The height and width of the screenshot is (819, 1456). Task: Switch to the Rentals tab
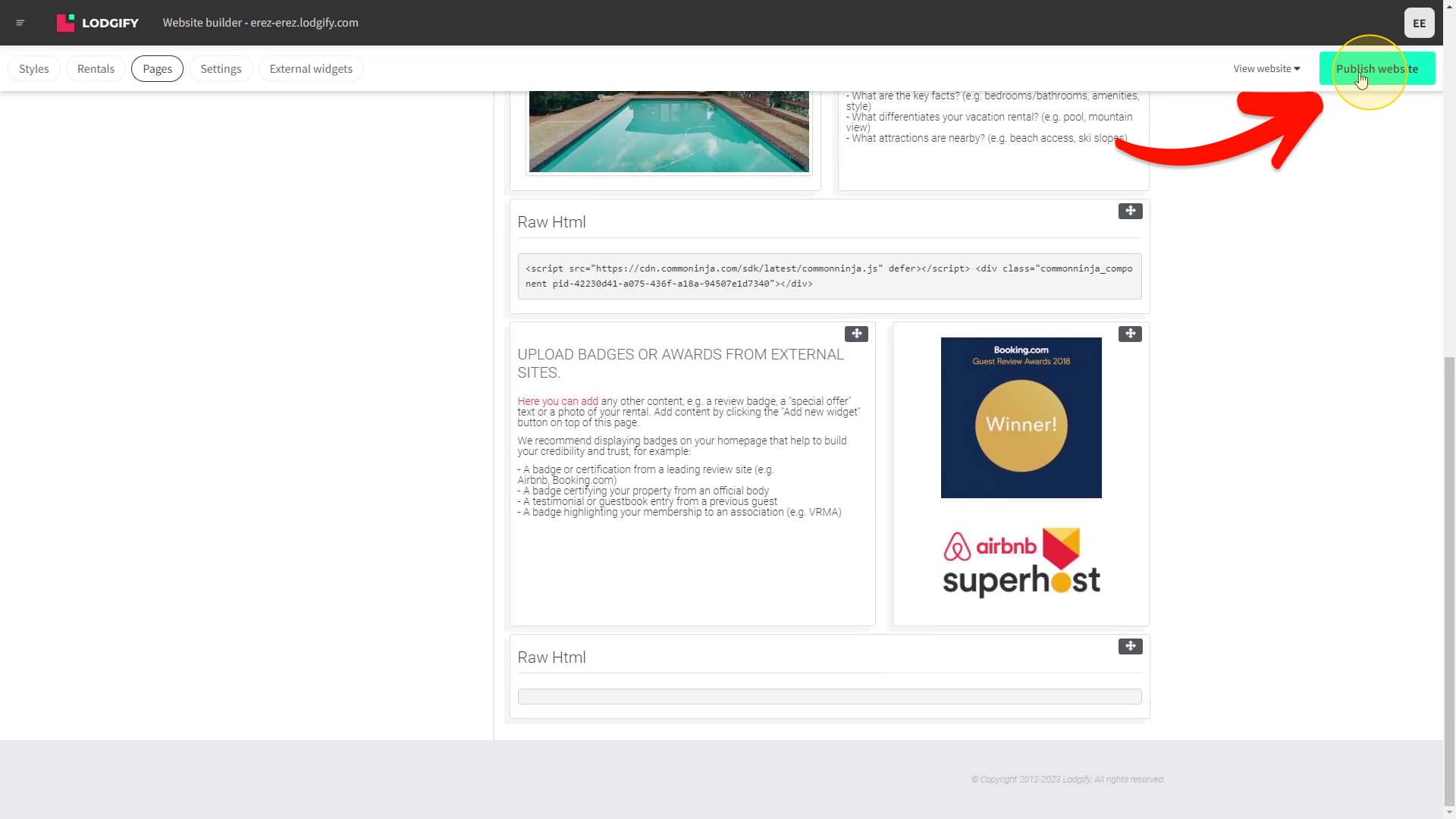coord(96,68)
